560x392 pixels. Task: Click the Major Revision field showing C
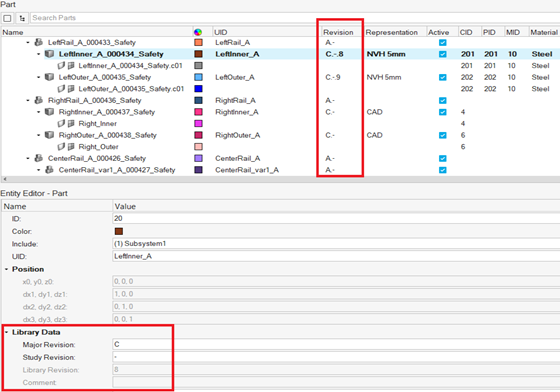[336, 345]
